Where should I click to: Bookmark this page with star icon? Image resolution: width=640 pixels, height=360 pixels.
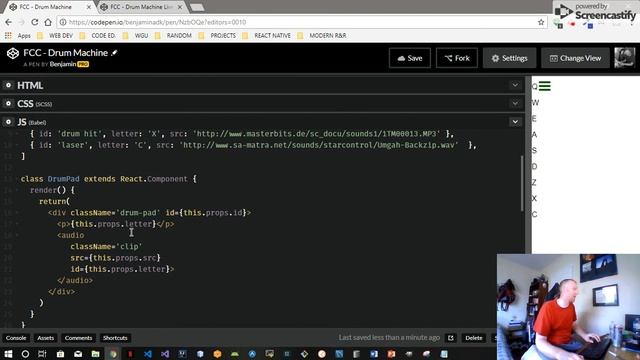pyautogui.click(x=541, y=22)
